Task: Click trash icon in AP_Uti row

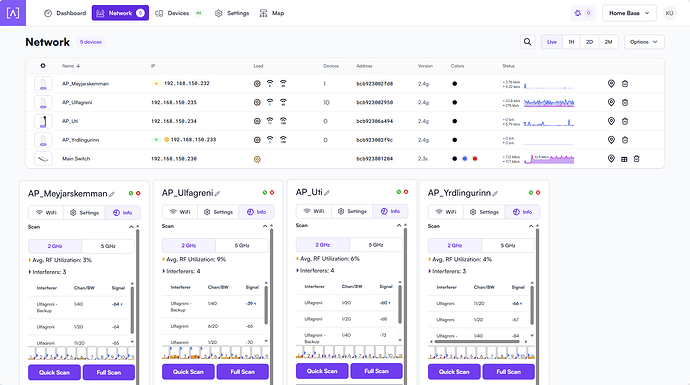Action: point(625,121)
